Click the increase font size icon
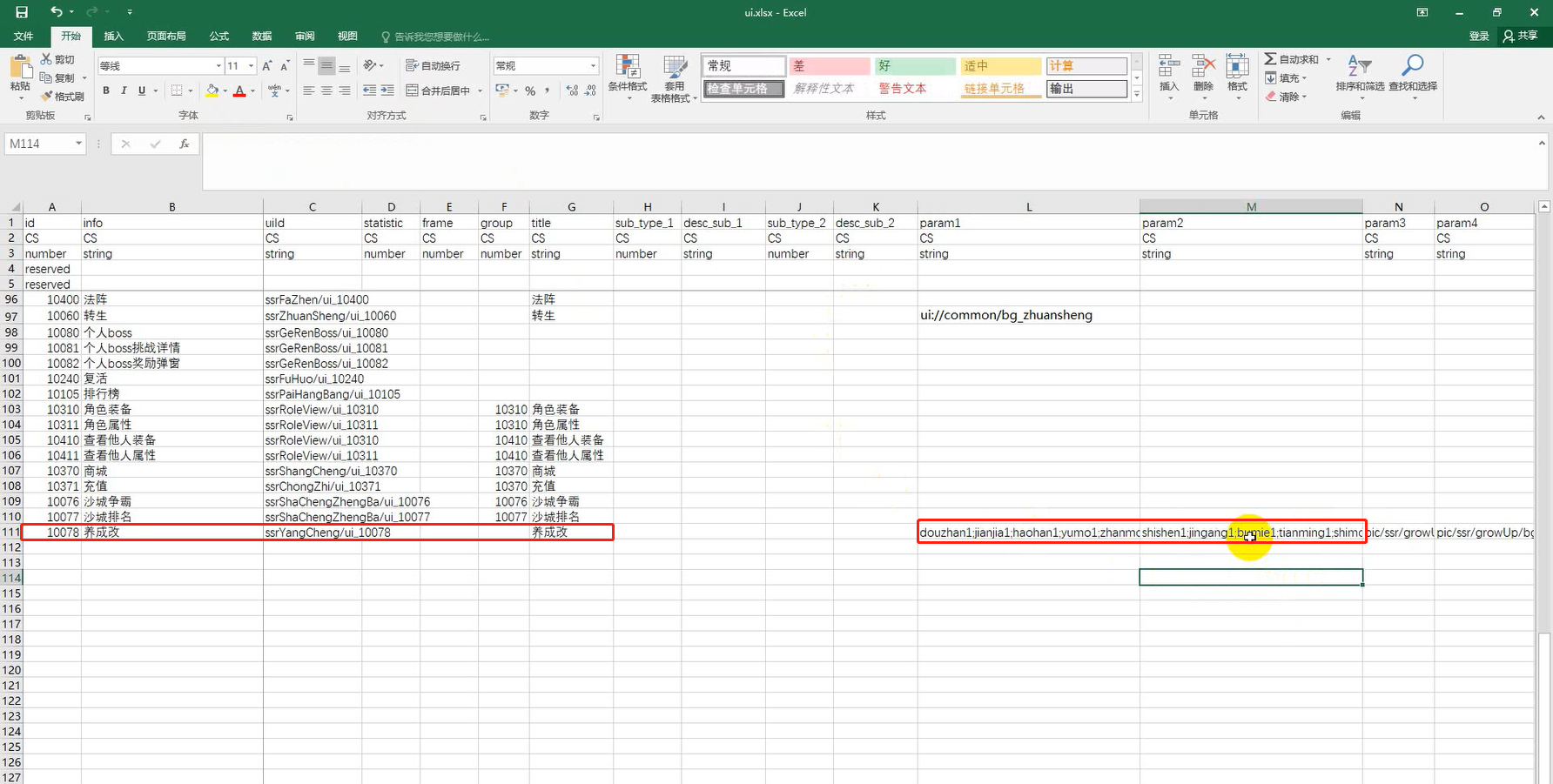 tap(267, 66)
